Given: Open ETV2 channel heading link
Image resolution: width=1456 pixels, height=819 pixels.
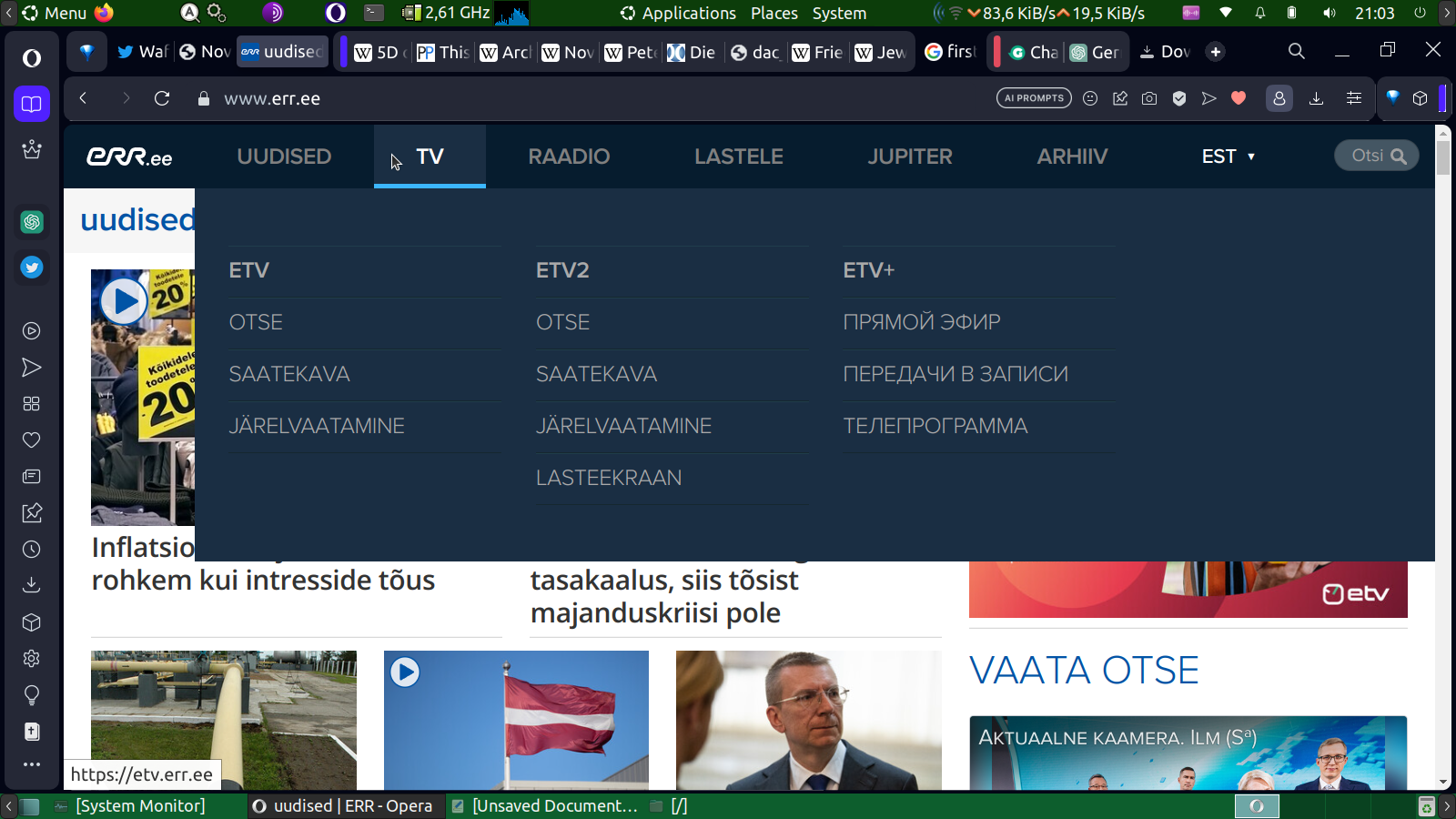Looking at the screenshot, I should (562, 270).
